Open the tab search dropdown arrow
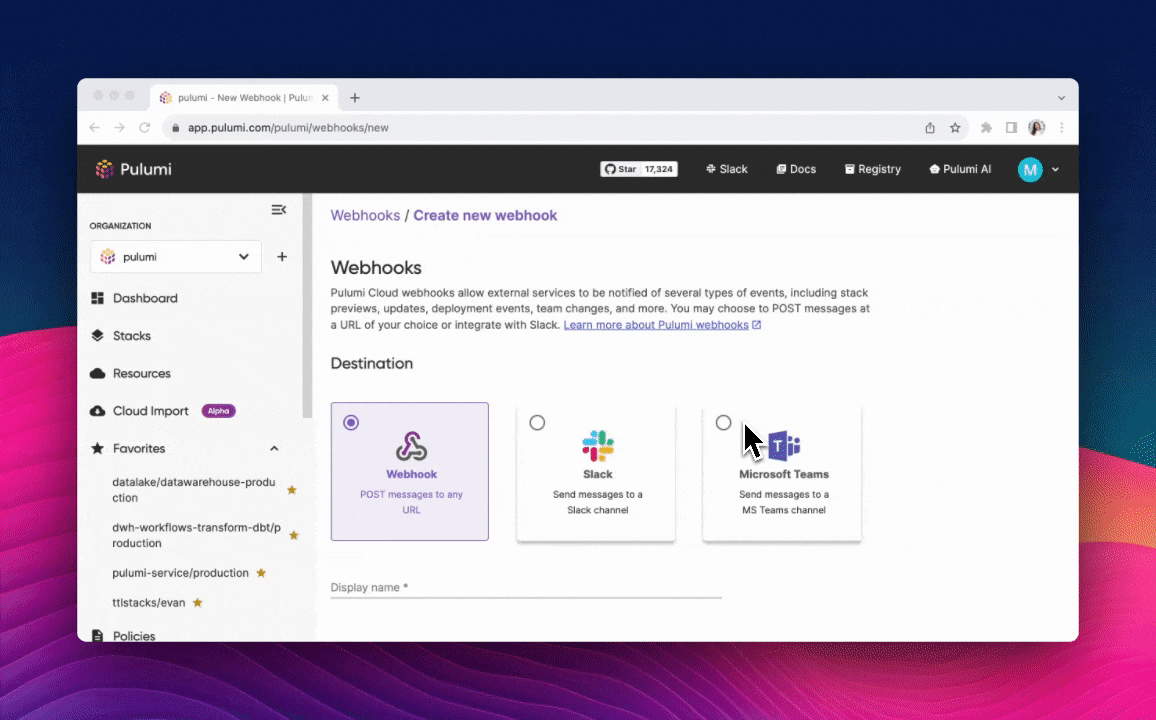Image resolution: width=1156 pixels, height=720 pixels. pyautogui.click(x=1061, y=97)
